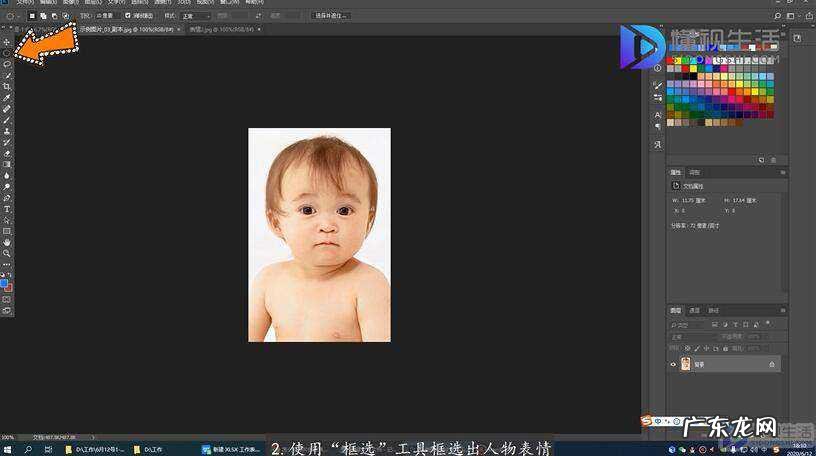
Task: Select the Crop tool
Action: (x=7, y=86)
